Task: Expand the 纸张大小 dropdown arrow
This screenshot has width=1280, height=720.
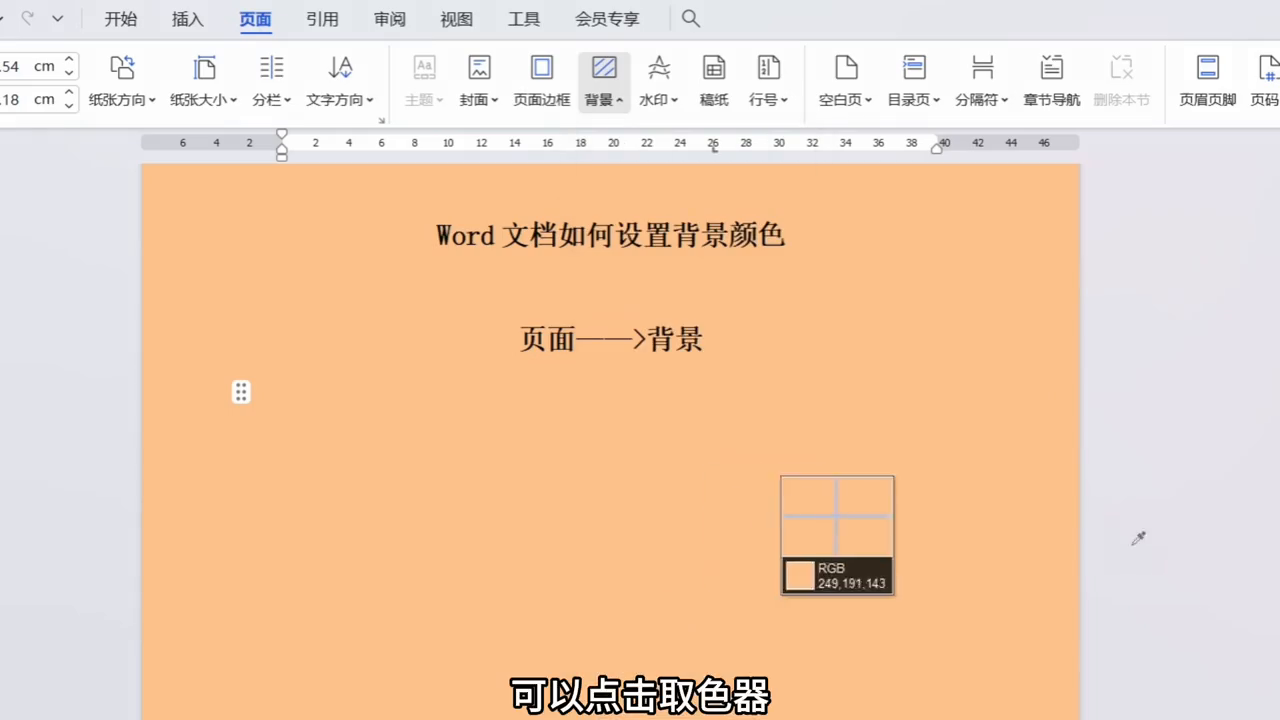Action: (233, 100)
